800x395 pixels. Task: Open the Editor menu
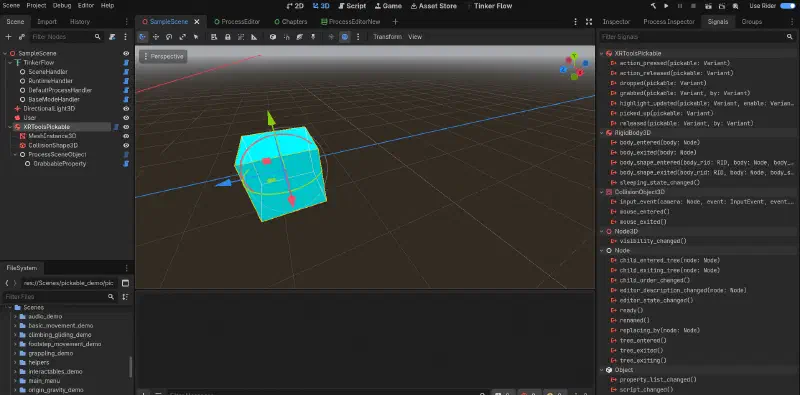86,6
